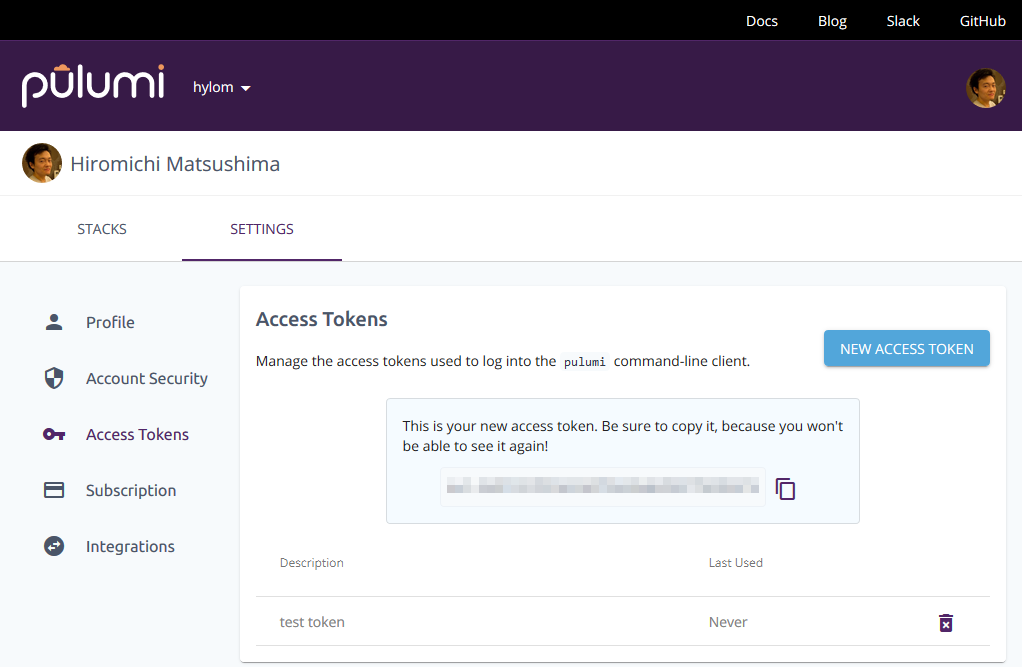
Task: Open Profile settings
Action: point(110,322)
